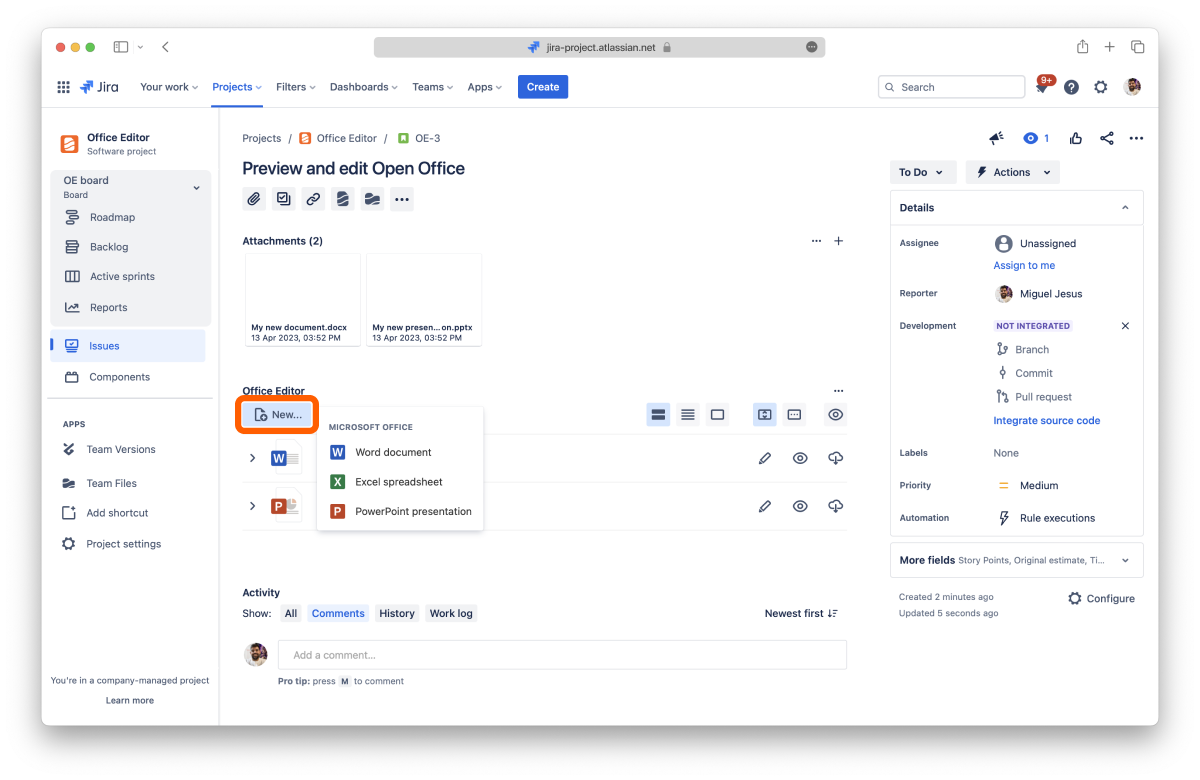Click the give feedback megaphone icon
The width and height of the screenshot is (1200, 780).
996,138
